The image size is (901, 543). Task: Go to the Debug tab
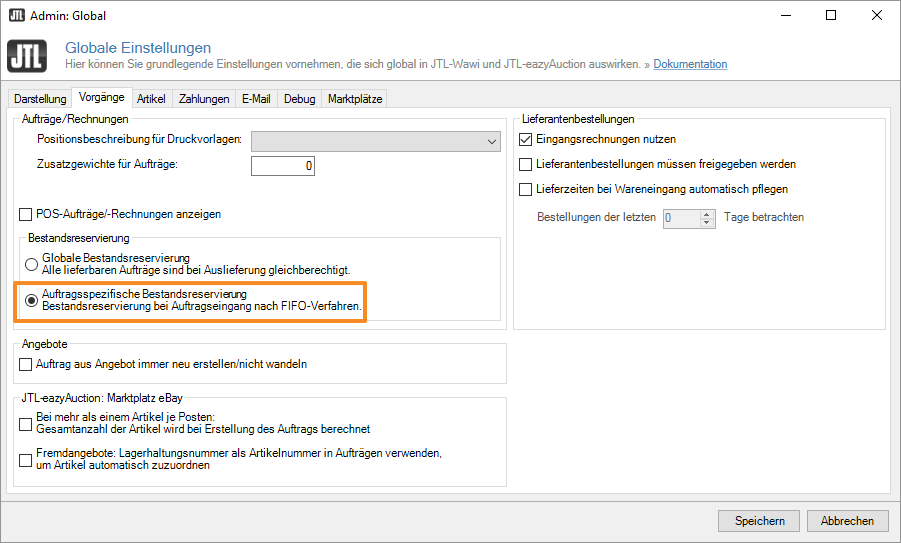pos(299,99)
